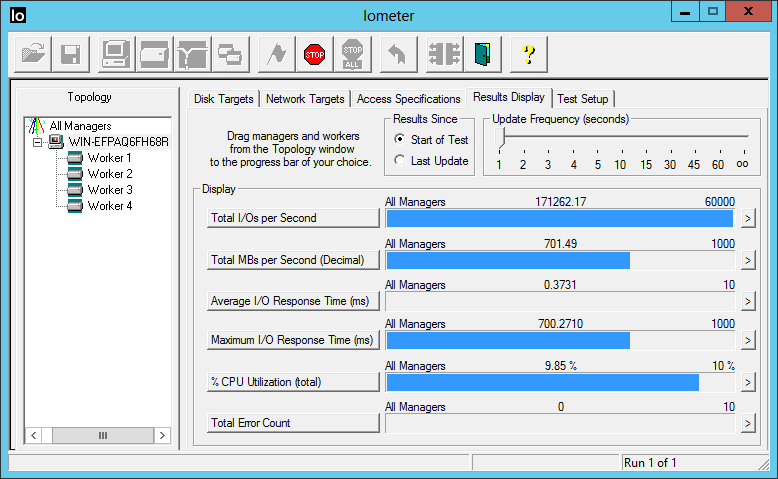Open arrow button beside Total I/Os bar
Viewport: 778px width, 479px height.
tap(746, 219)
